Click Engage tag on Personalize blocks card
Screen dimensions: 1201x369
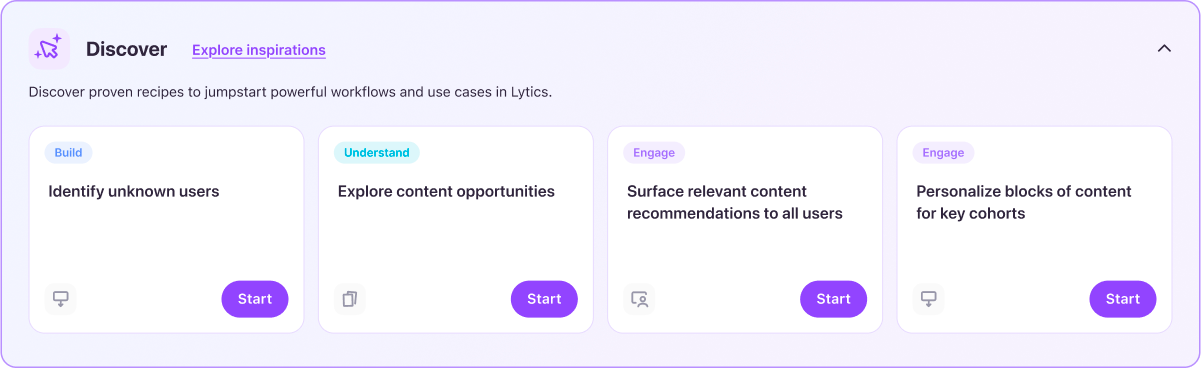pos(943,153)
